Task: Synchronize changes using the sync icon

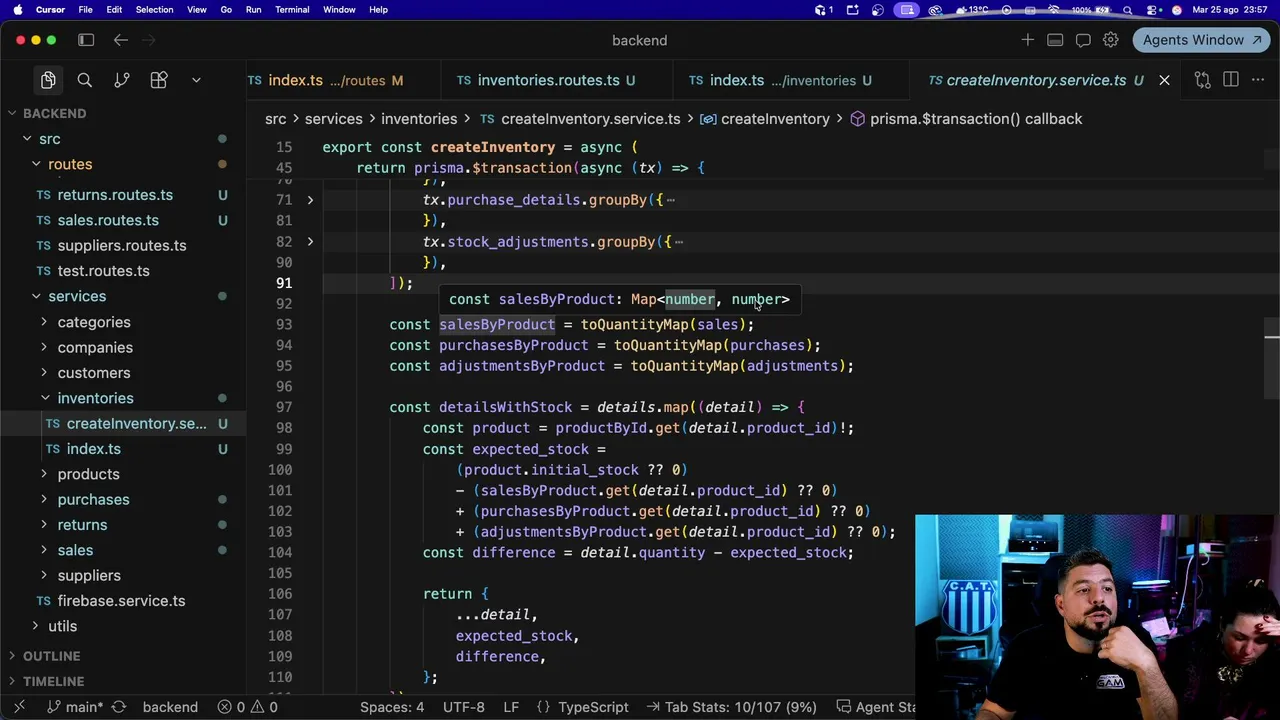Action: (x=118, y=707)
